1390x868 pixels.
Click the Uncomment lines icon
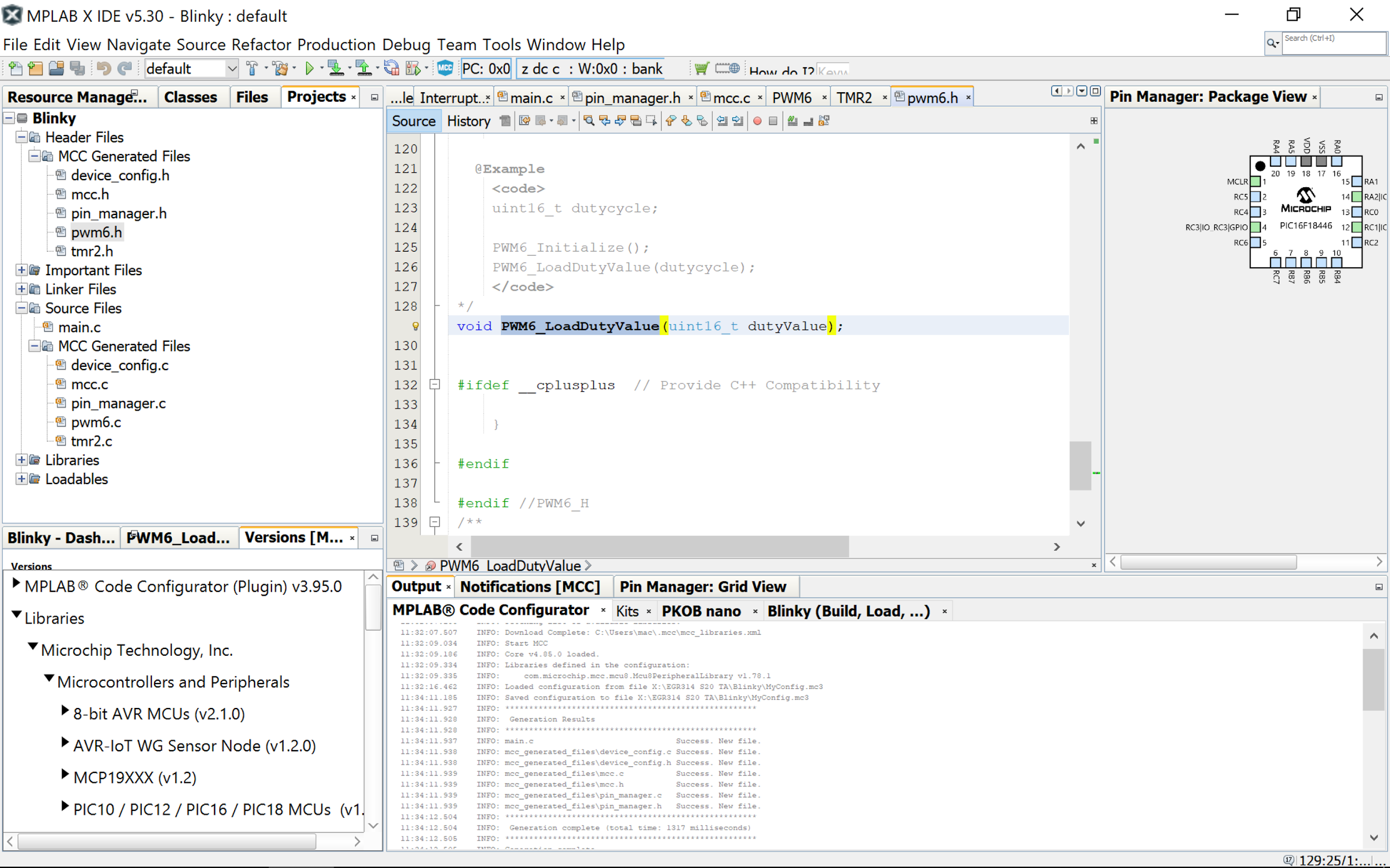coord(808,121)
